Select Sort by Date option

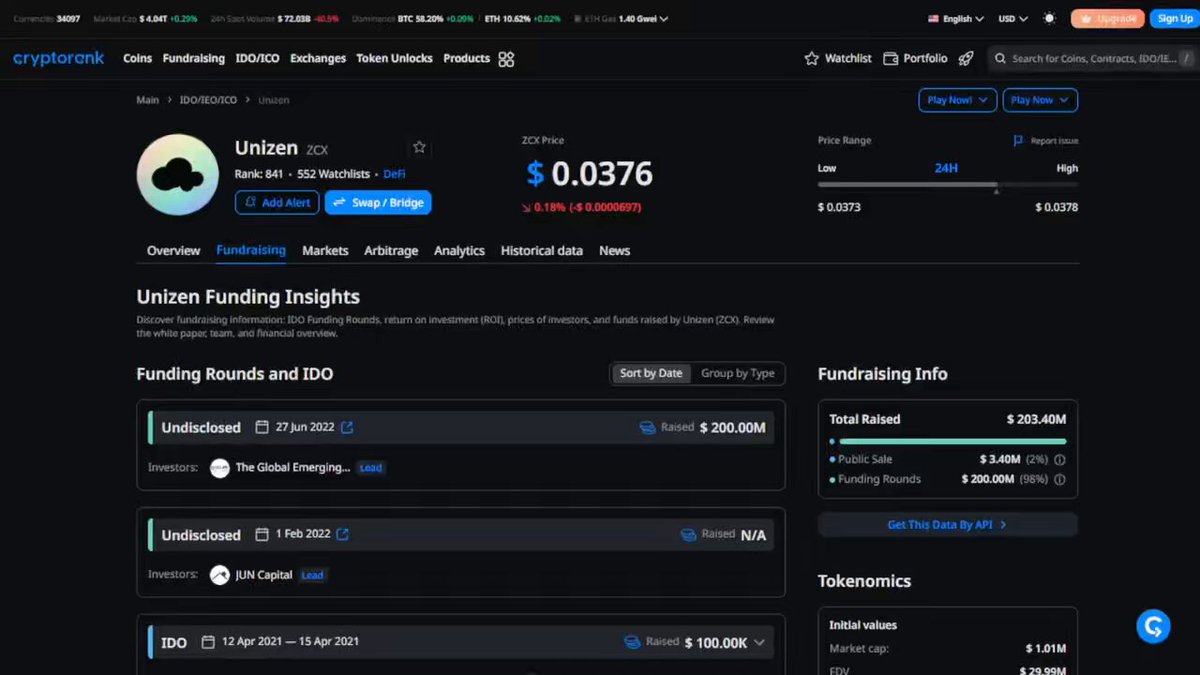[x=651, y=373]
